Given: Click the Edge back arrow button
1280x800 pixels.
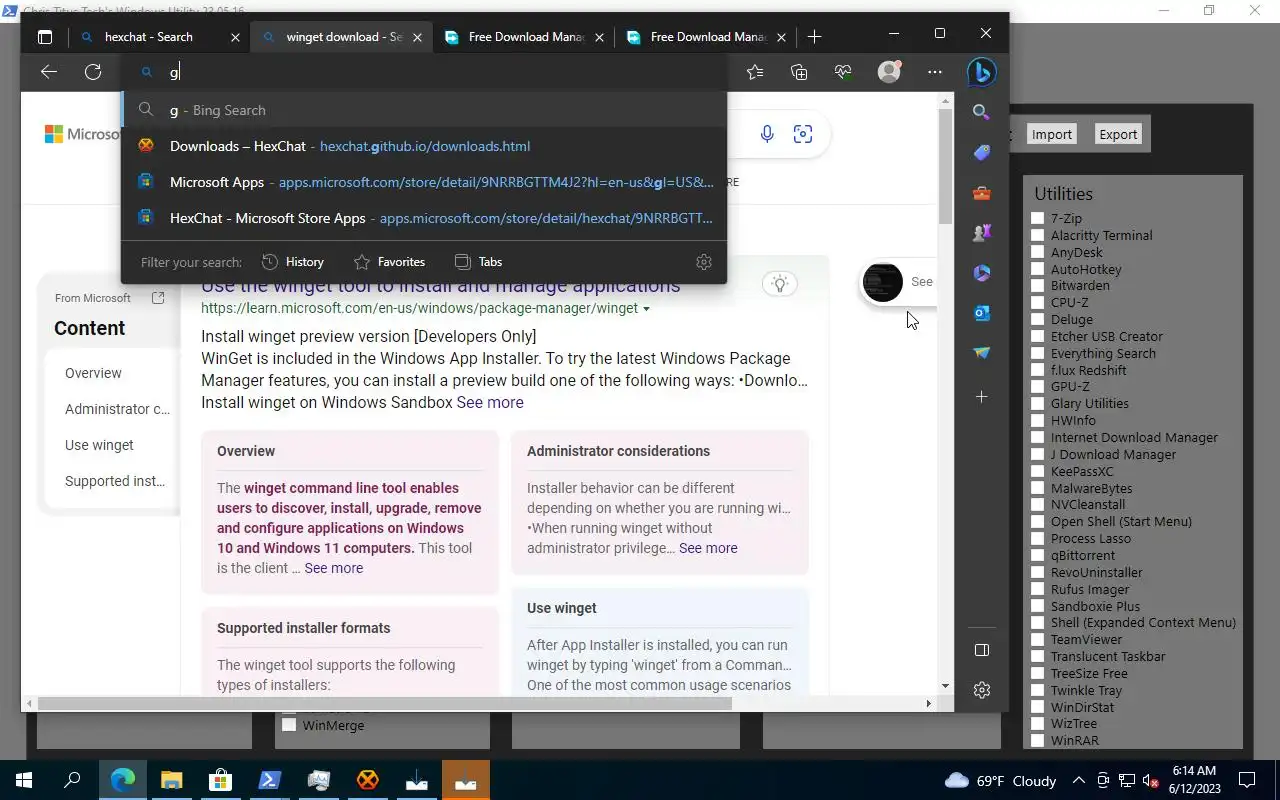Looking at the screenshot, I should point(48,72).
